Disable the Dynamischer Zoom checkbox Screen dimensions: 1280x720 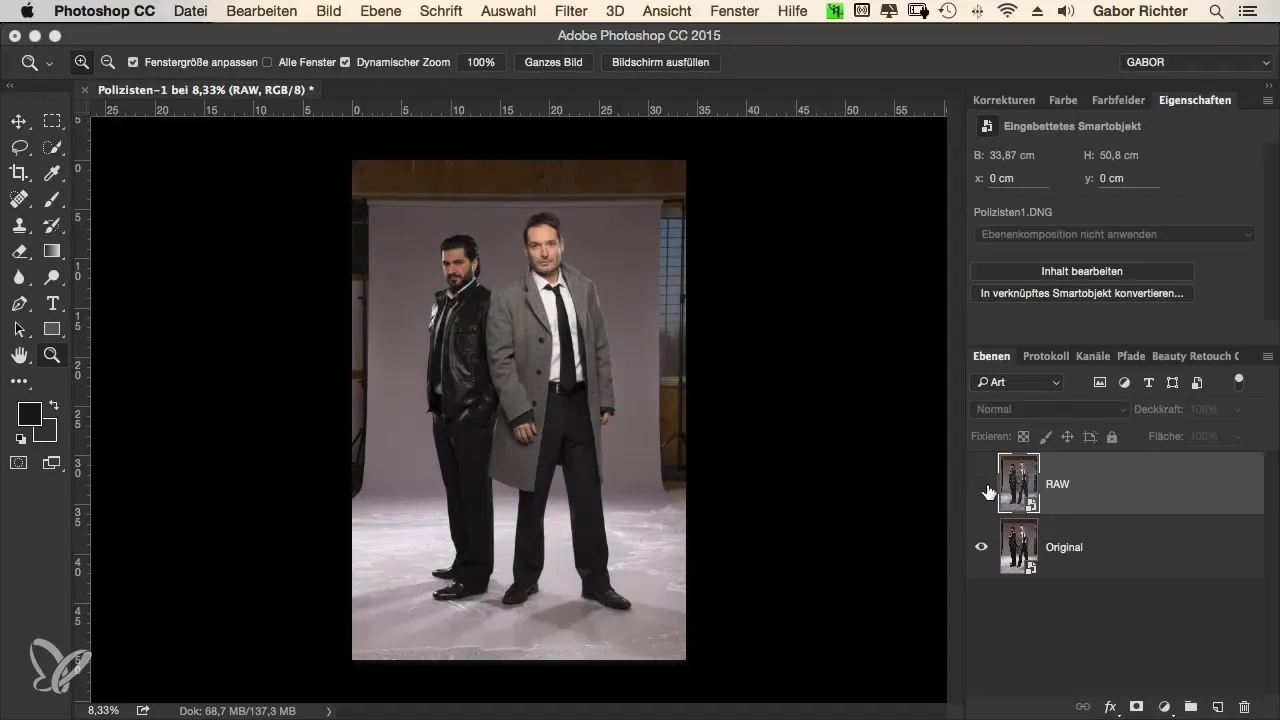[345, 62]
